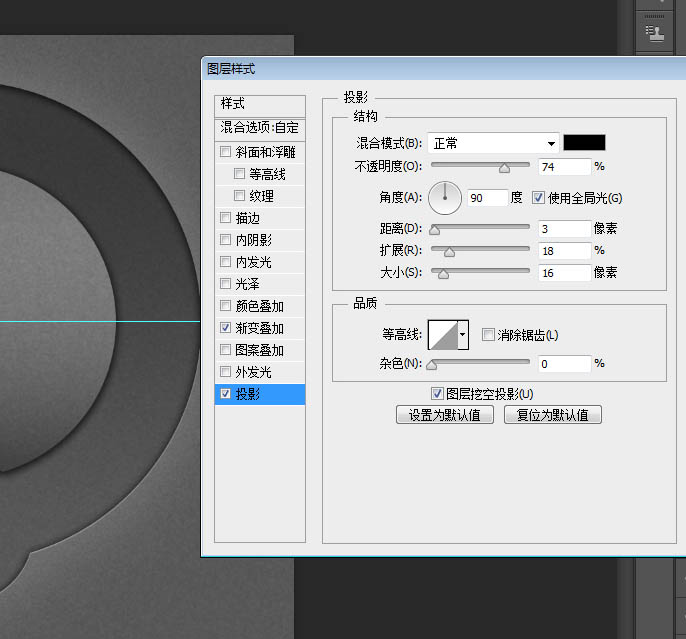Click 复位为默认值 button

(x=553, y=415)
